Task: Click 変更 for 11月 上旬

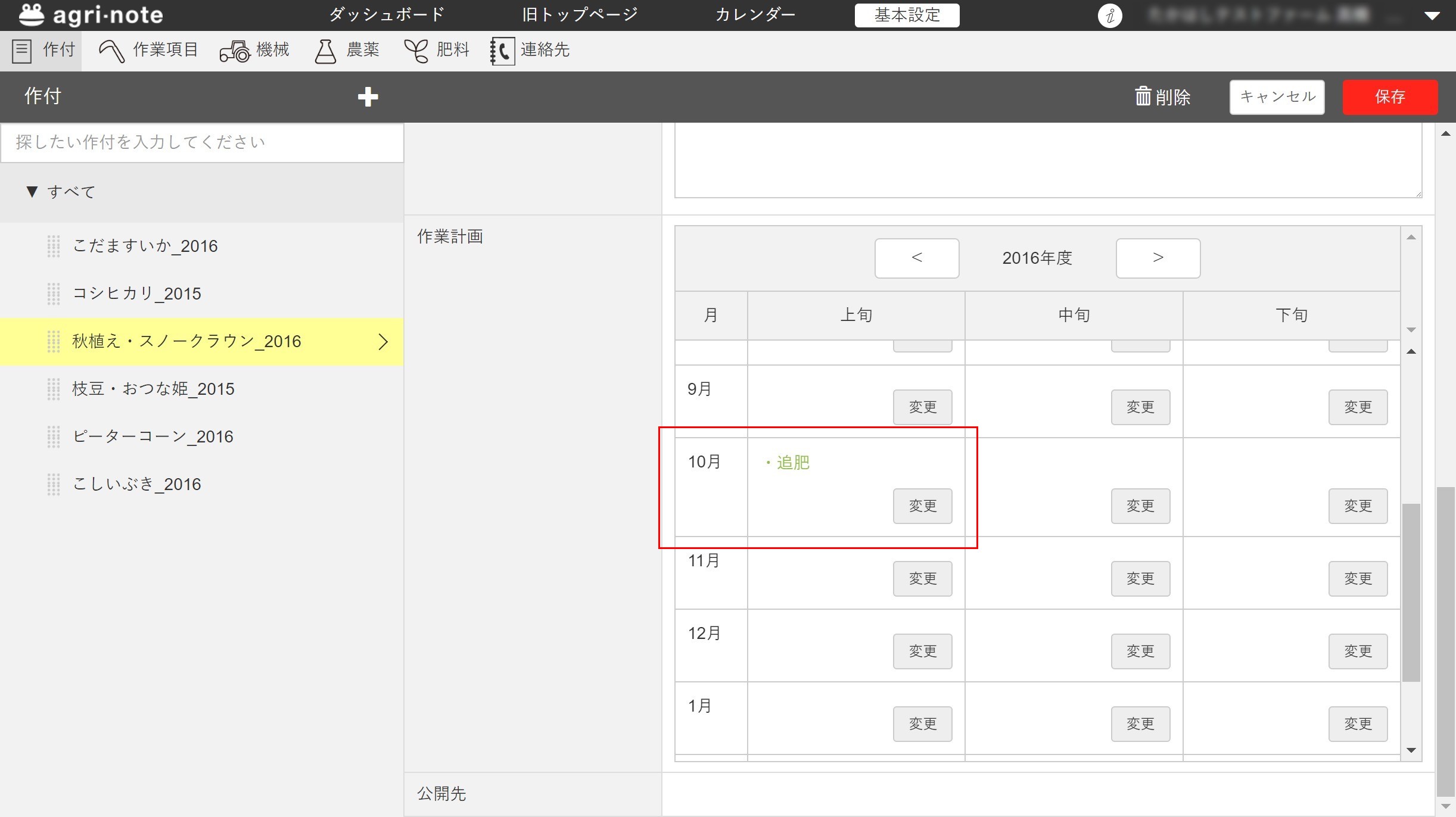Action: pos(922,579)
